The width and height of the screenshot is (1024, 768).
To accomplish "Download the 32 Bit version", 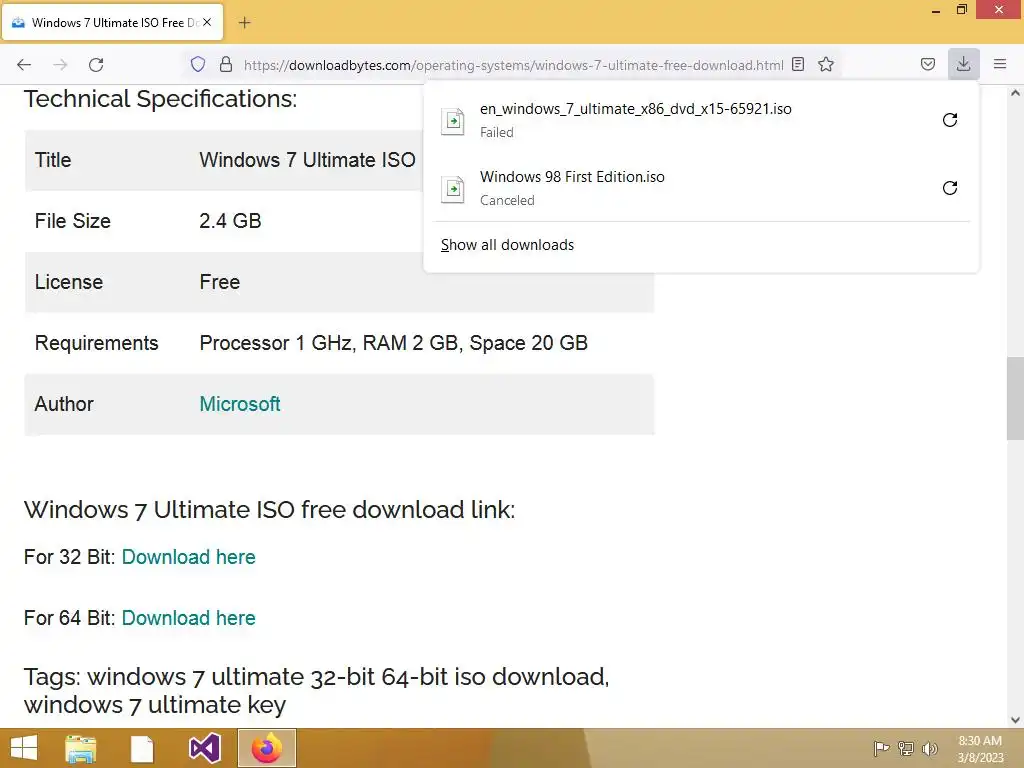I will tap(189, 557).
